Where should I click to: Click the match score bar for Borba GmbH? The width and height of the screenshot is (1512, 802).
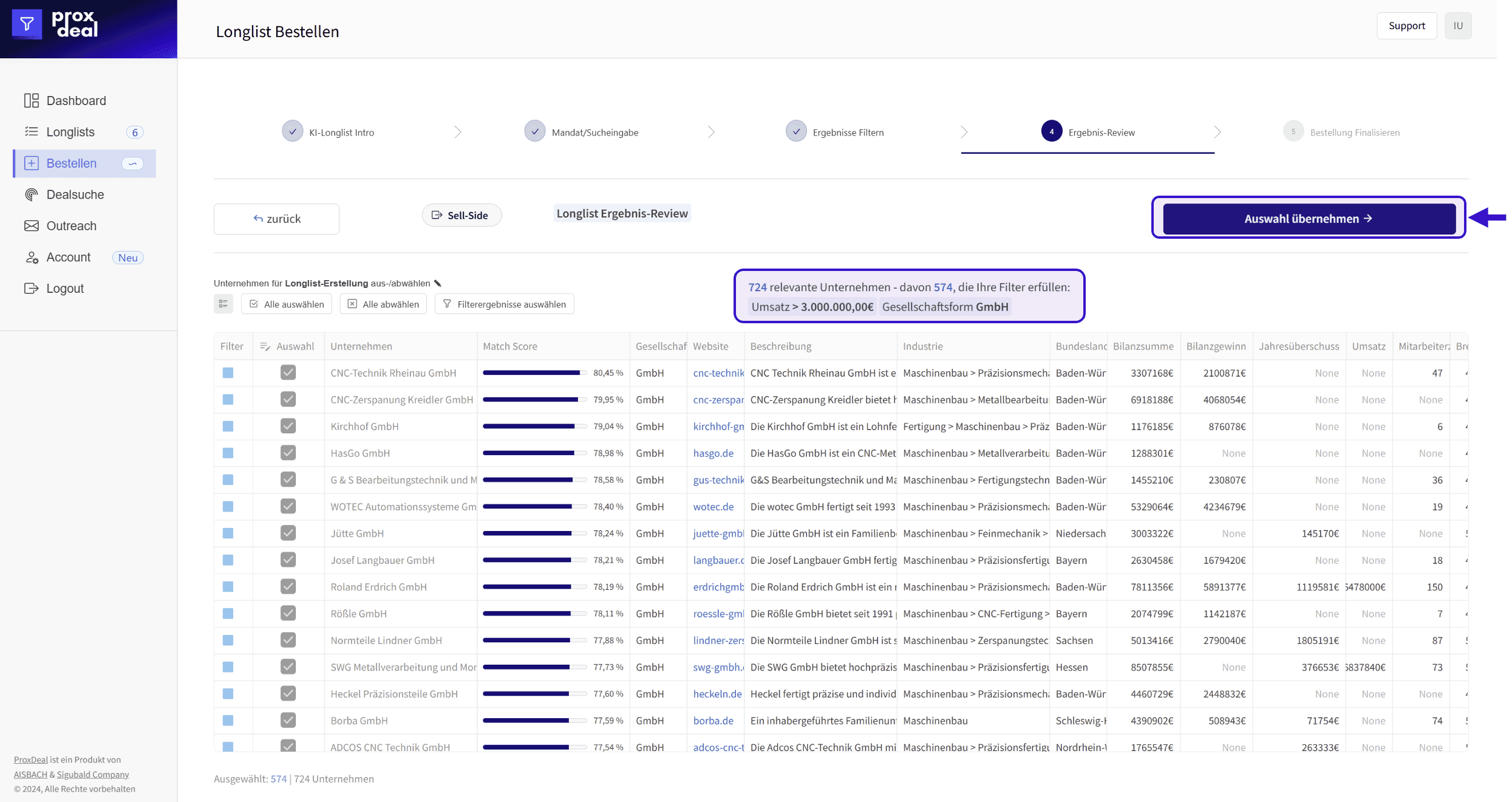coord(535,720)
